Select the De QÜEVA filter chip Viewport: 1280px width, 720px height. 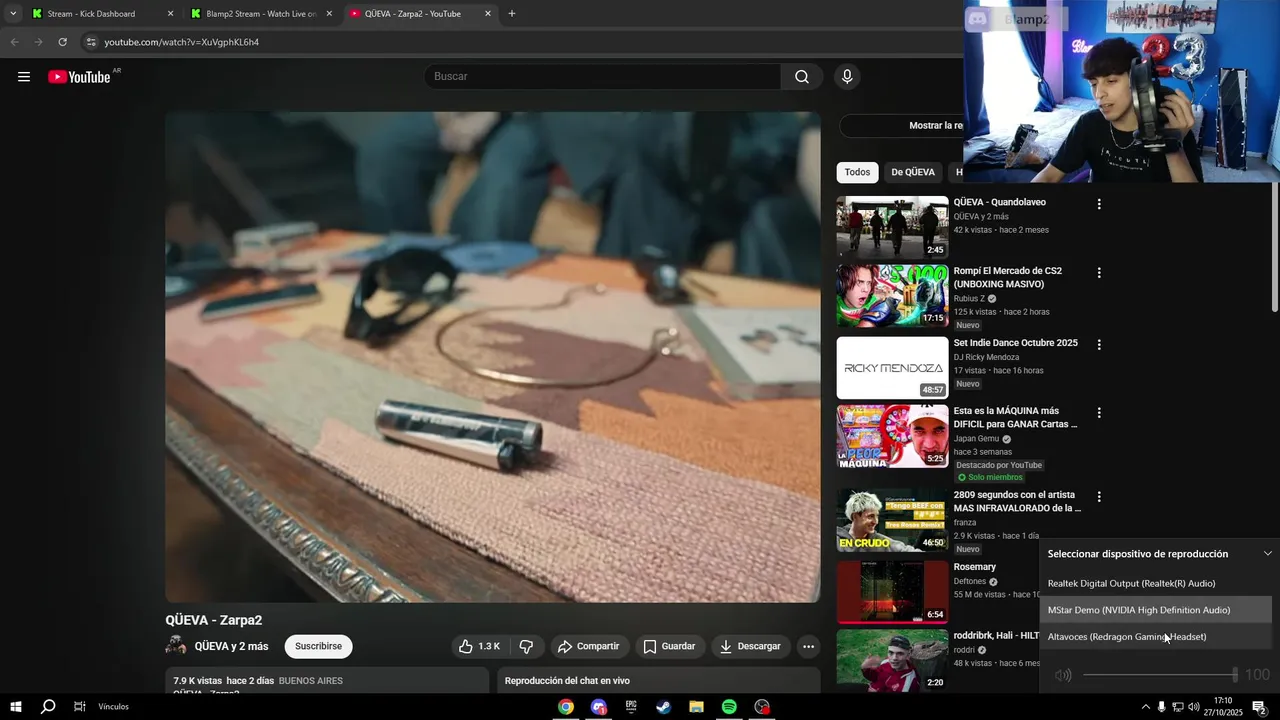913,172
